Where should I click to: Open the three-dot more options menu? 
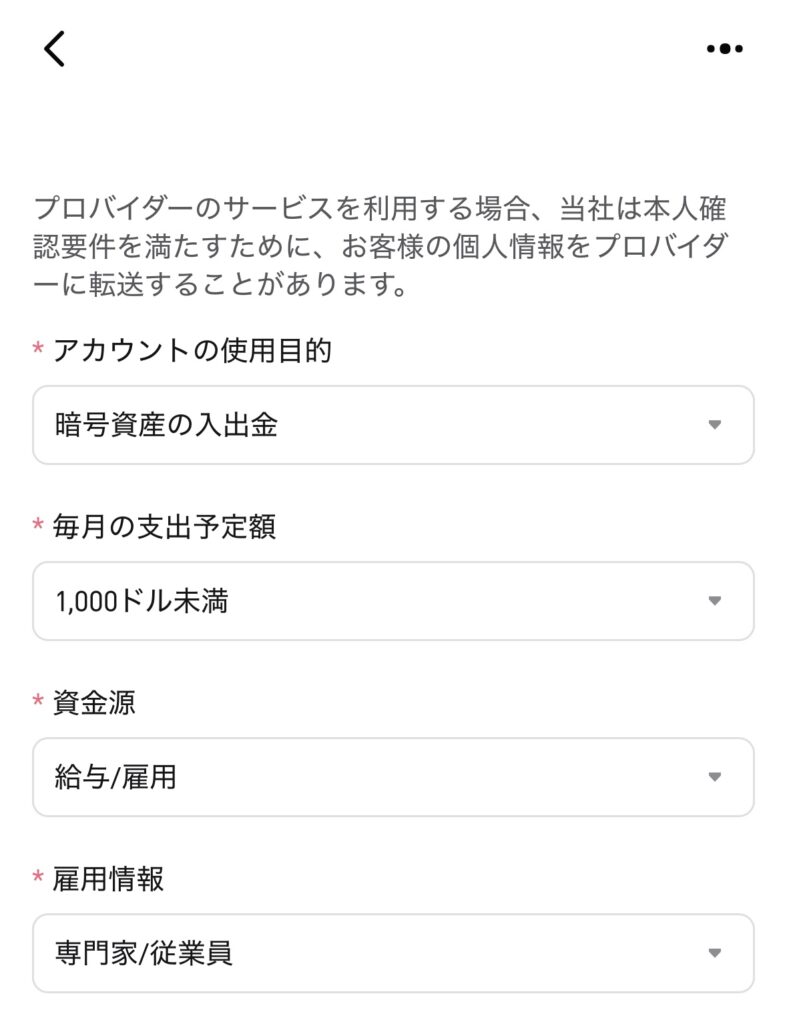(x=724, y=48)
